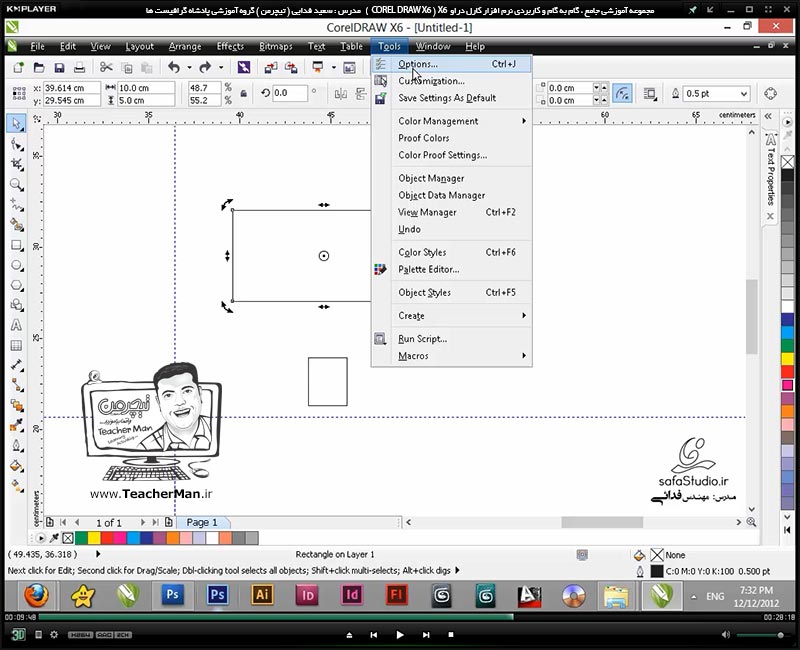Open Illustrator from the taskbar
Image resolution: width=800 pixels, height=650 pixels.
[x=262, y=595]
